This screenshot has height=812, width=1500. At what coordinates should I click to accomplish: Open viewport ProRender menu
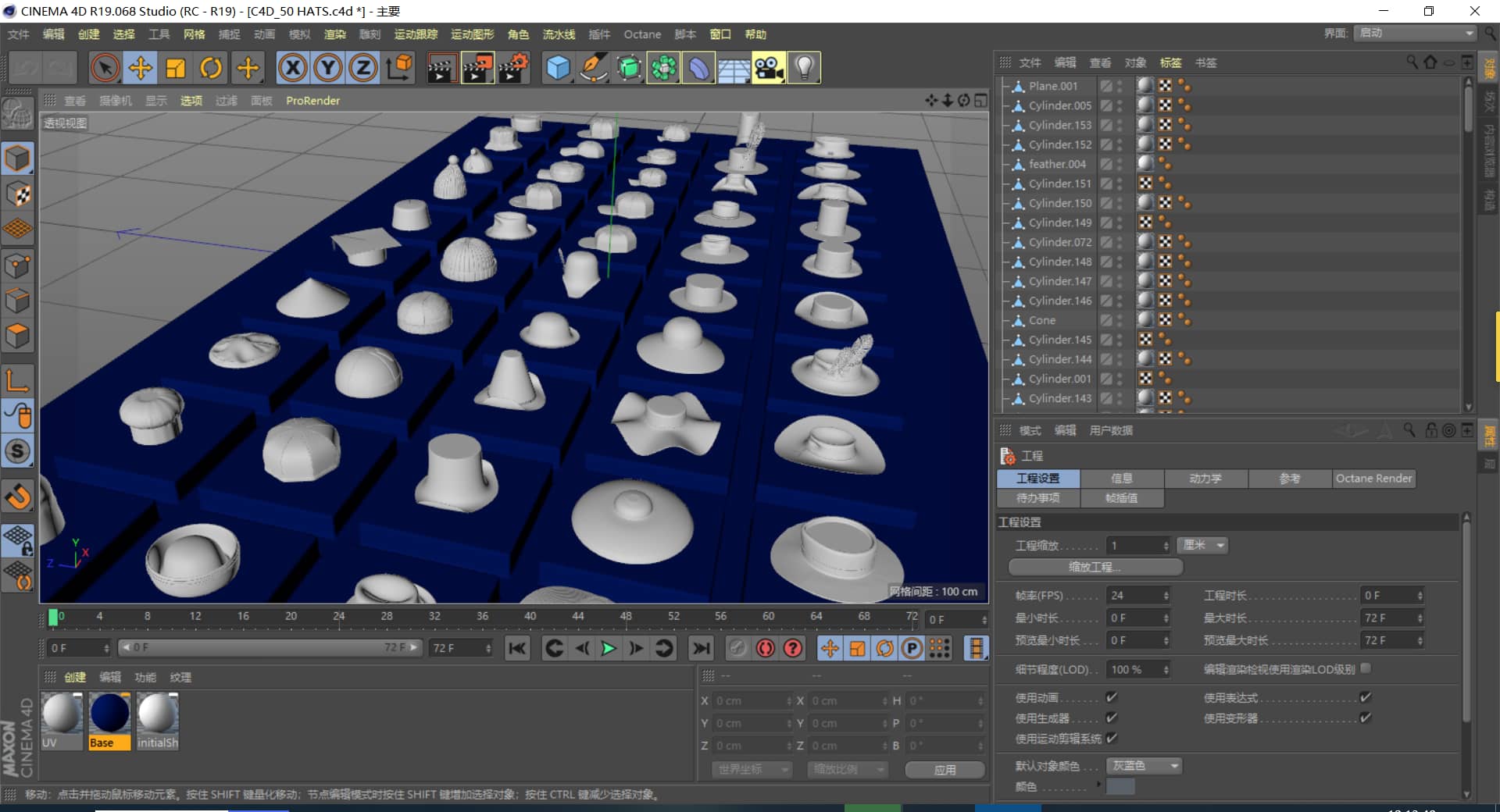click(312, 101)
